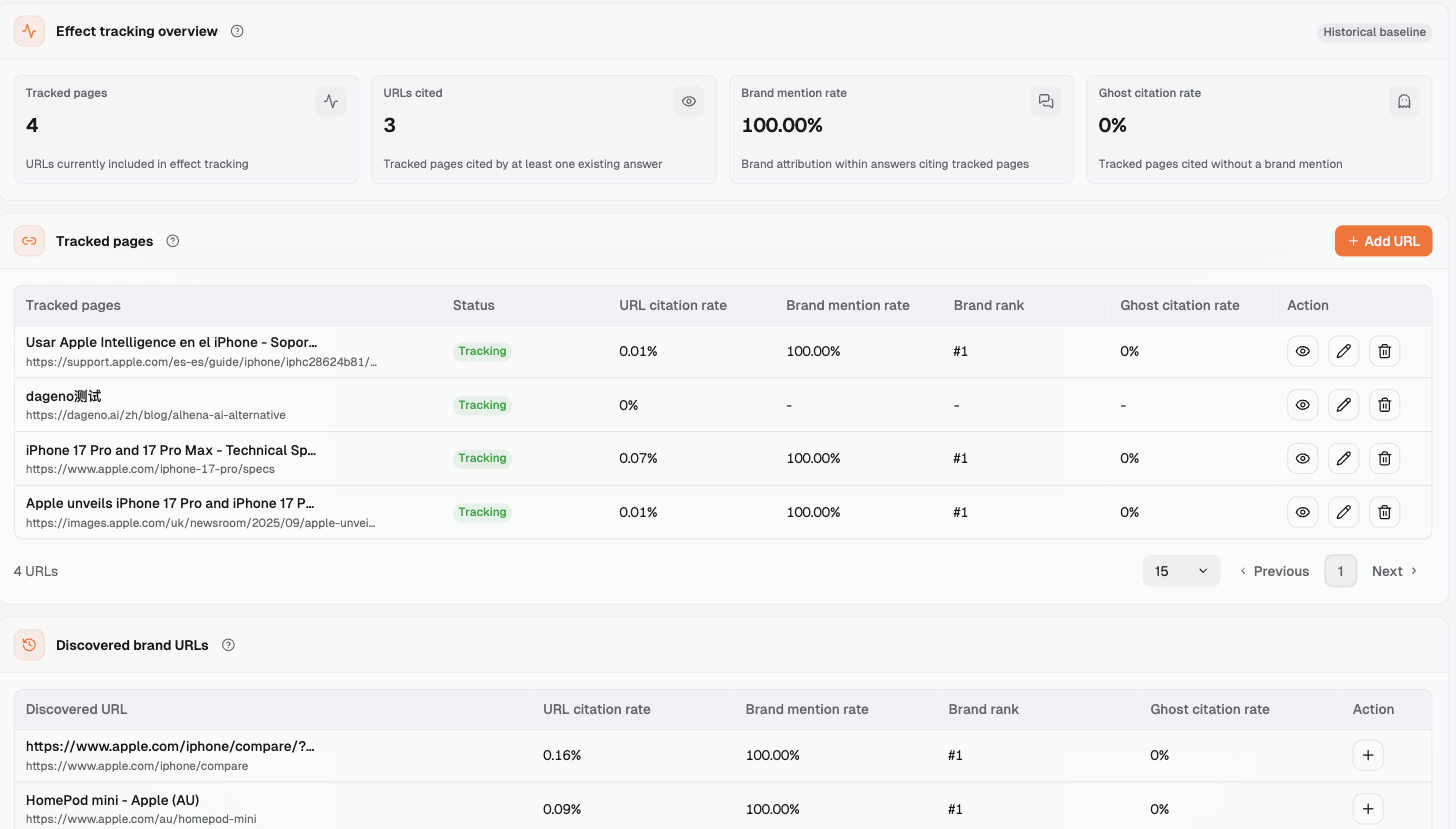Screen dimensions: 1456x829
Task: Click the pulse icon in Tracked pages card
Action: (331, 101)
